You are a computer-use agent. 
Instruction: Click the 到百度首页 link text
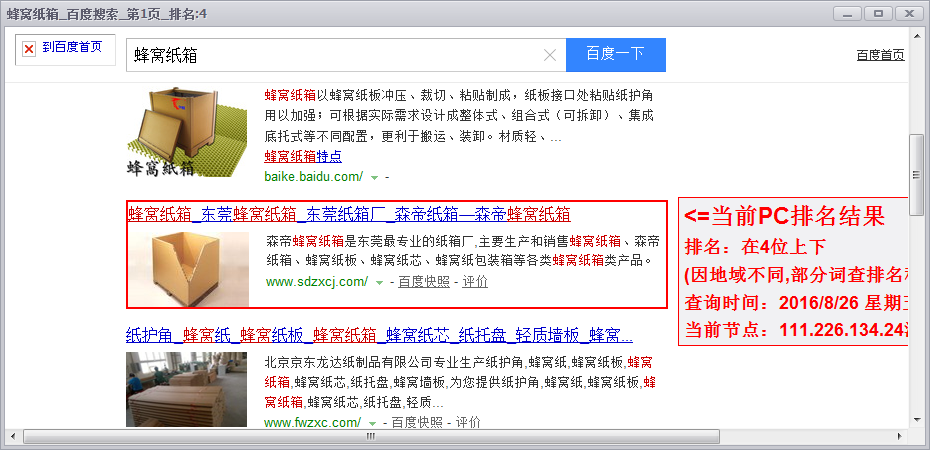72,47
